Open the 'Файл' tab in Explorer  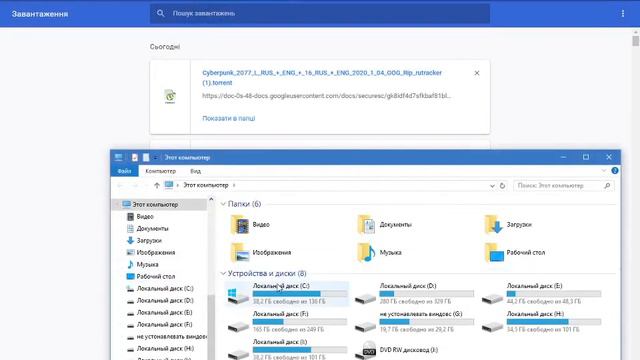[x=124, y=171]
